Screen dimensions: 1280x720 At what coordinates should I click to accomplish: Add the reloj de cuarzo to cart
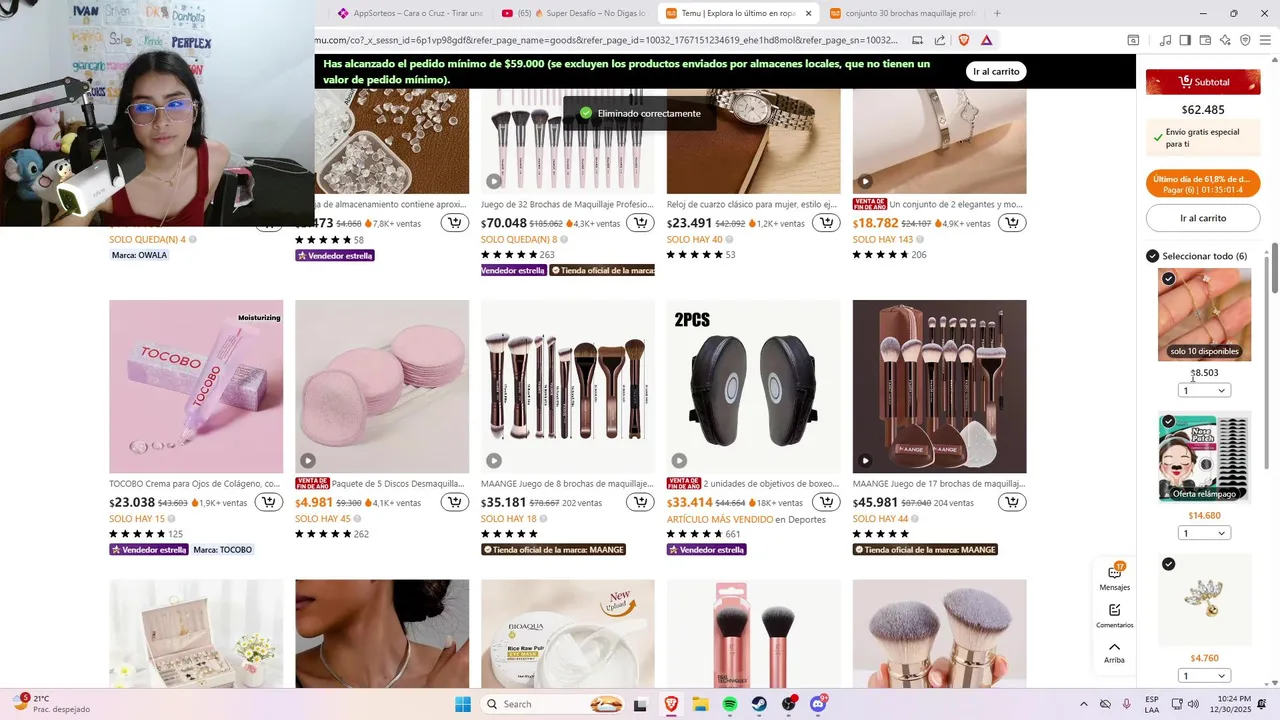click(826, 223)
